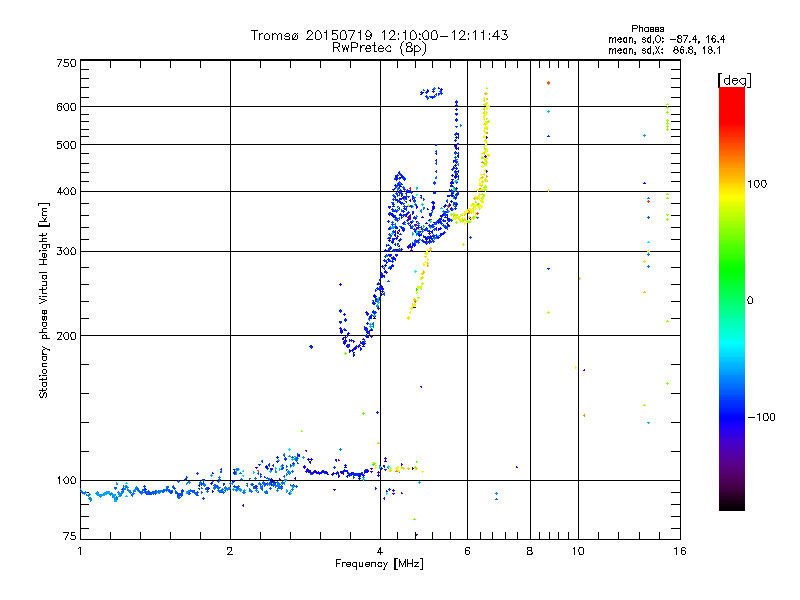Click the '600' y-axis tick label
The height and width of the screenshot is (600, 800).
pos(66,107)
